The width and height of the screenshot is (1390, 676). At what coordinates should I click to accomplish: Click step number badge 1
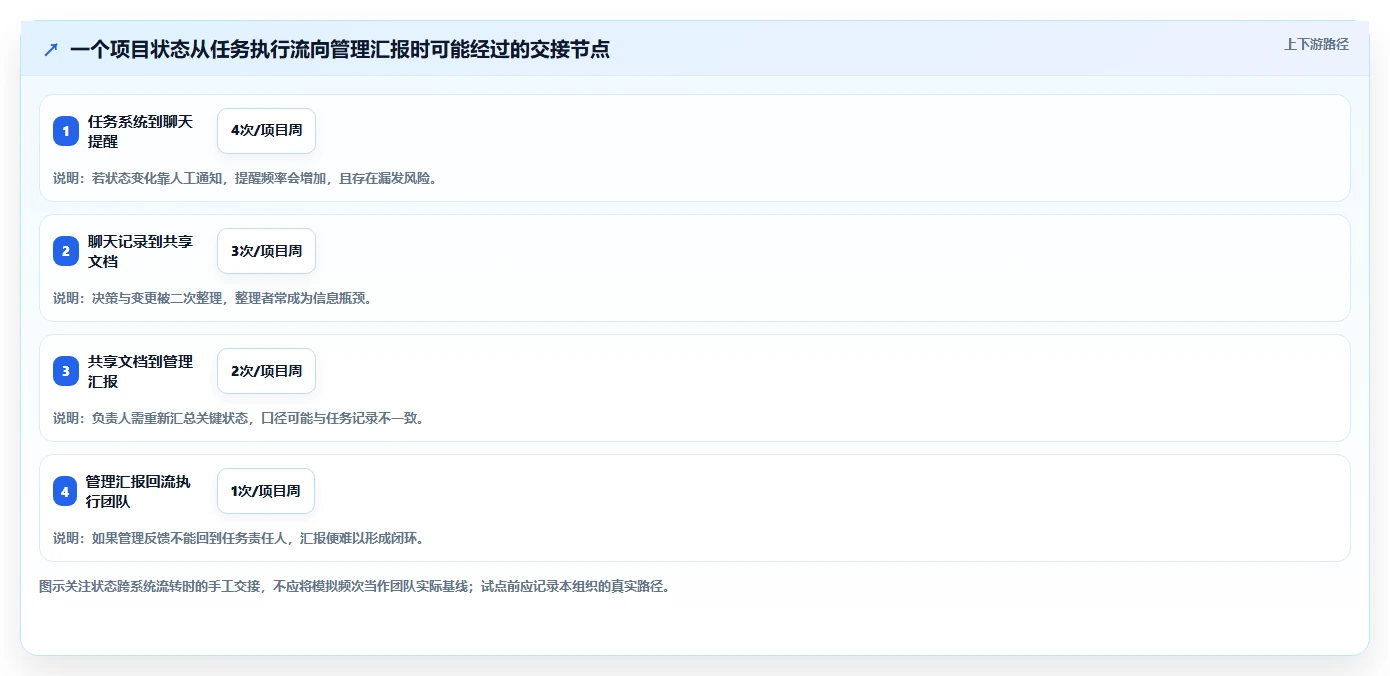pyautogui.click(x=66, y=131)
